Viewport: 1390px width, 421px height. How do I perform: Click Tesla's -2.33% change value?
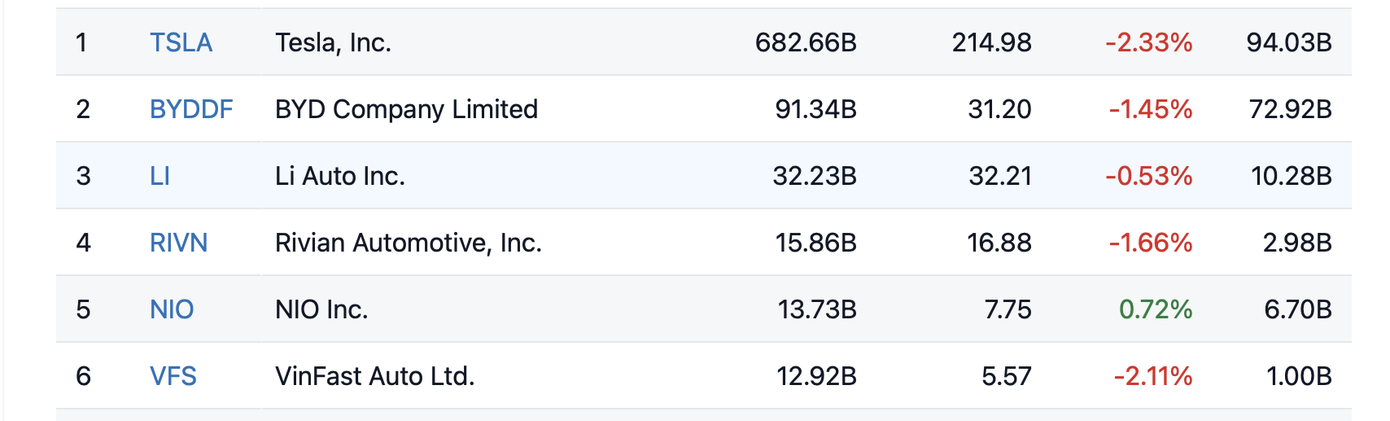click(1149, 43)
